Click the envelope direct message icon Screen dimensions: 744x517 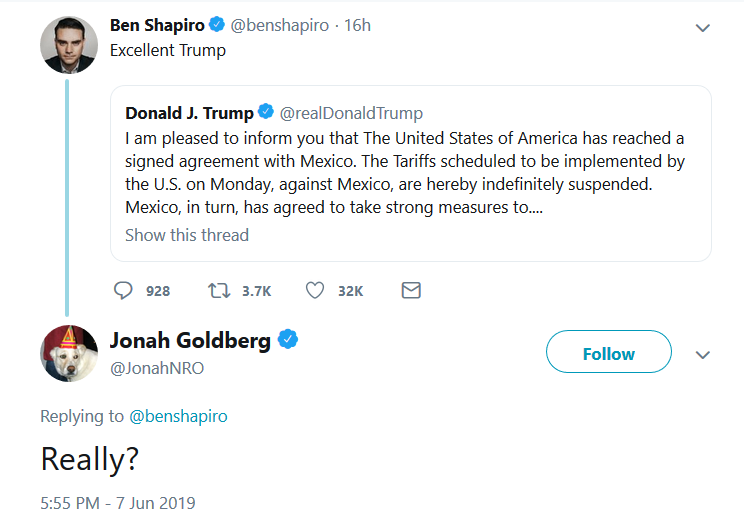tap(410, 290)
